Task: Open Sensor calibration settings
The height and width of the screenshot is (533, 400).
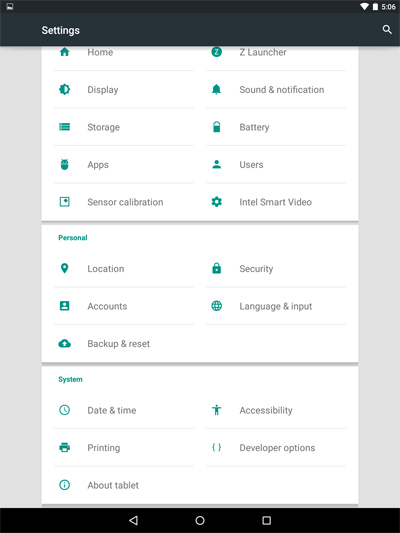Action: (x=124, y=202)
